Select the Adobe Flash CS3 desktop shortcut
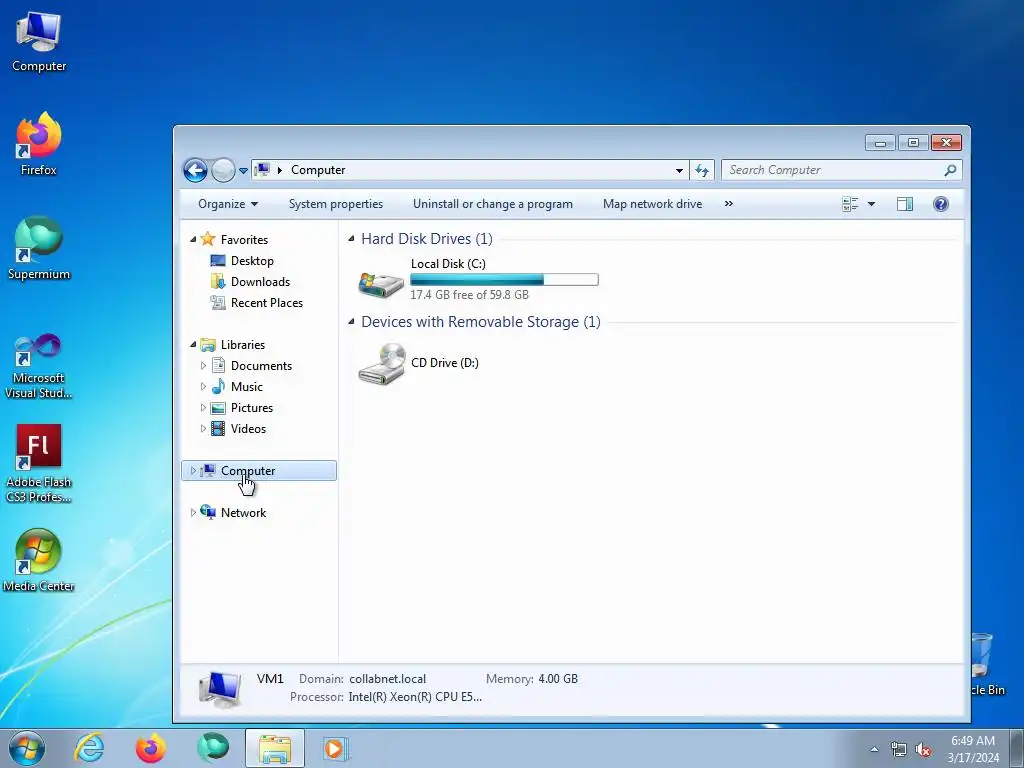Viewport: 1024px width, 768px height. click(x=39, y=464)
